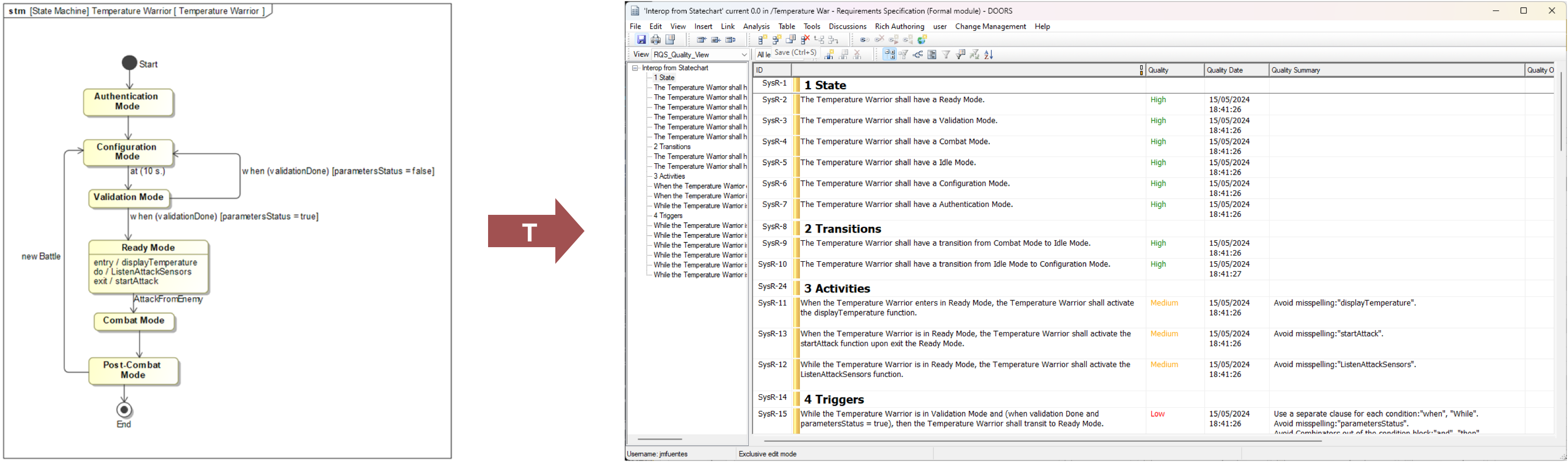The width and height of the screenshot is (1568, 462).
Task: Click the delete object red X icon
Action: 805,40
